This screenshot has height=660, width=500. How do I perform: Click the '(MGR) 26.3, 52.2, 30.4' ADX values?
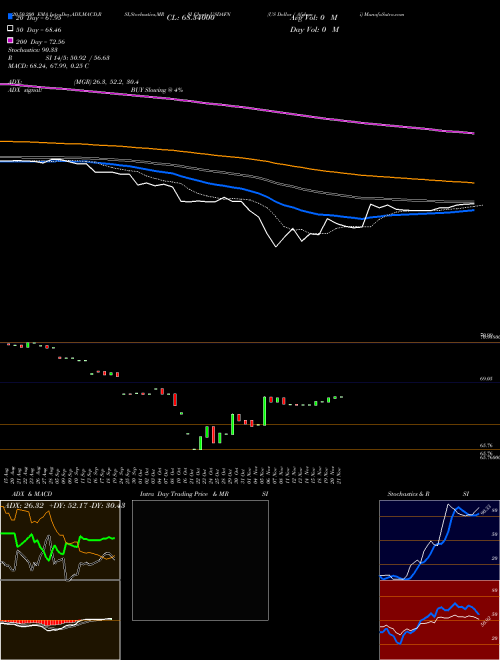[106, 82]
